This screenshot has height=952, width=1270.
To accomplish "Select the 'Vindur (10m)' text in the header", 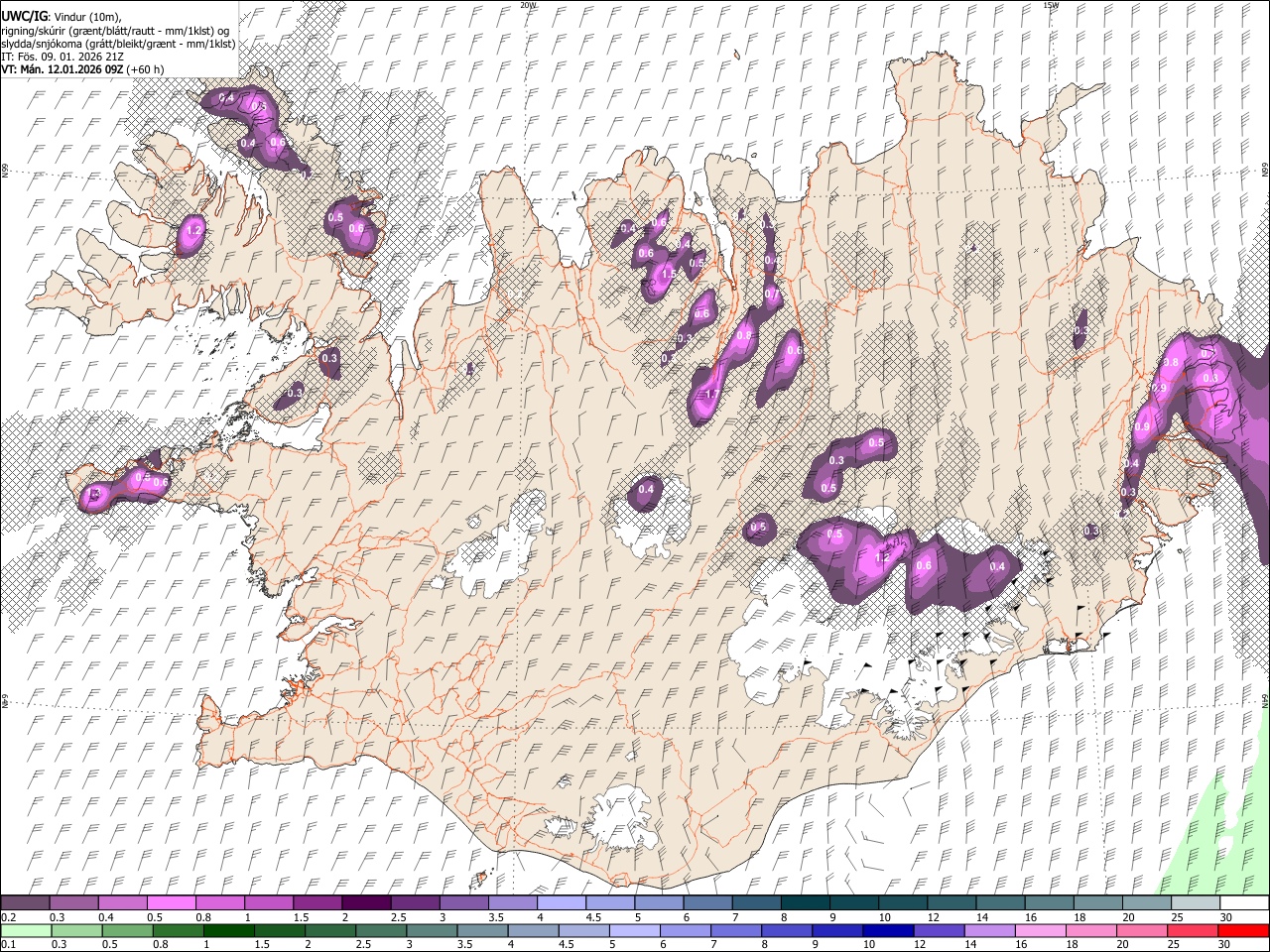I will (x=86, y=16).
